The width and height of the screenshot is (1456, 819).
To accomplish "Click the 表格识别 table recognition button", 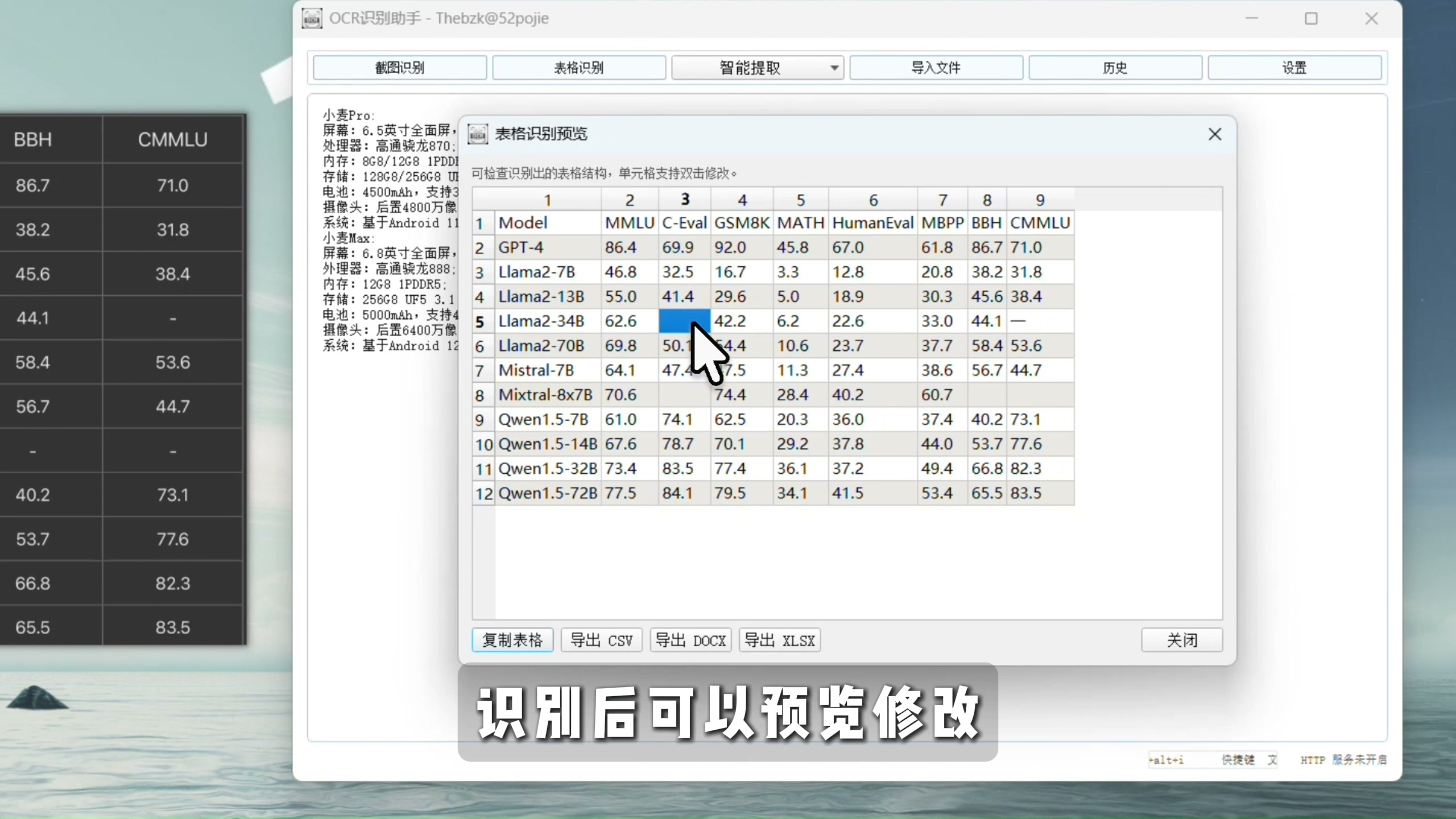I will click(x=579, y=68).
